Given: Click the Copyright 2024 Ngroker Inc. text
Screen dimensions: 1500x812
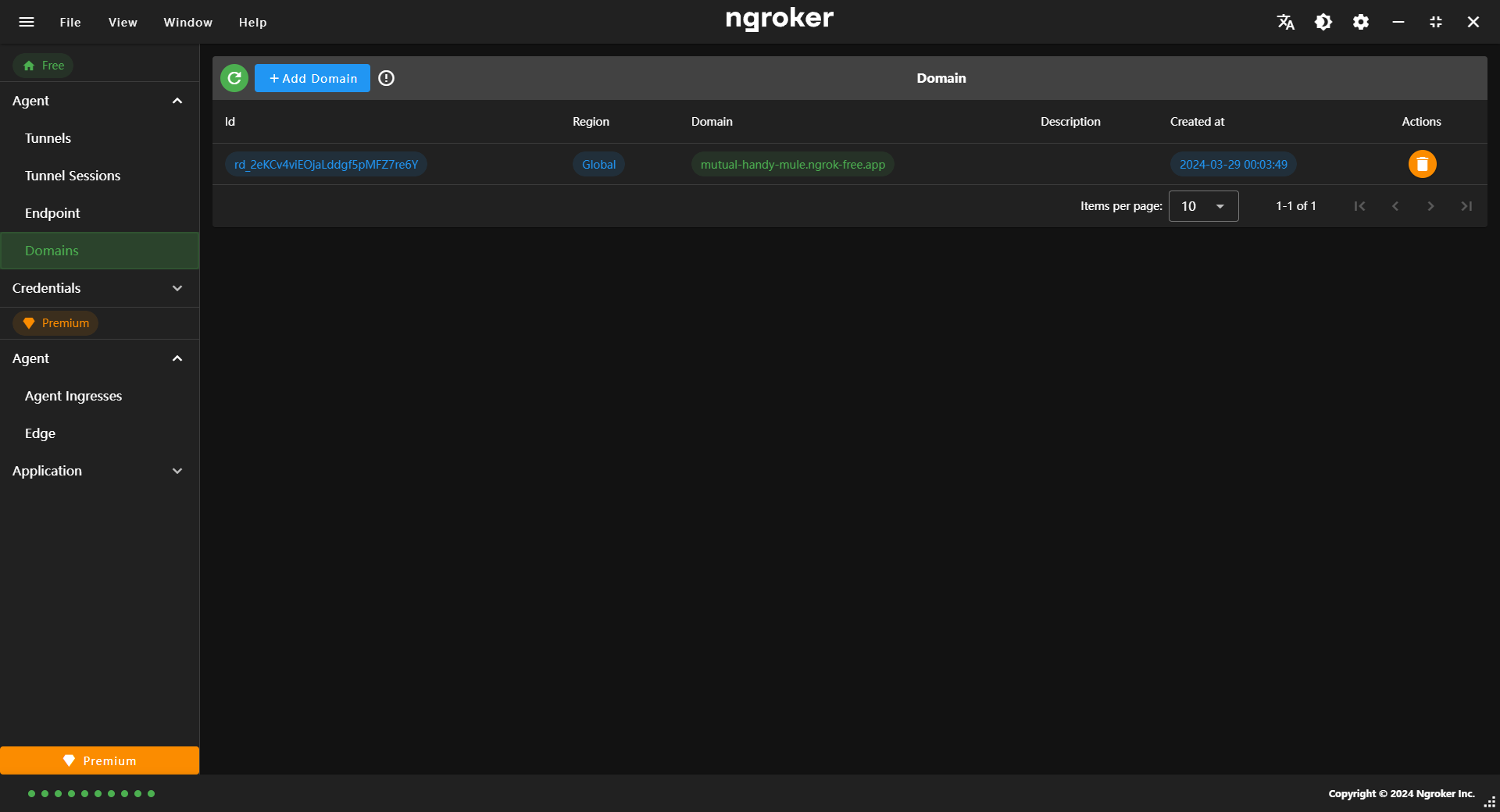Looking at the screenshot, I should (1402, 793).
